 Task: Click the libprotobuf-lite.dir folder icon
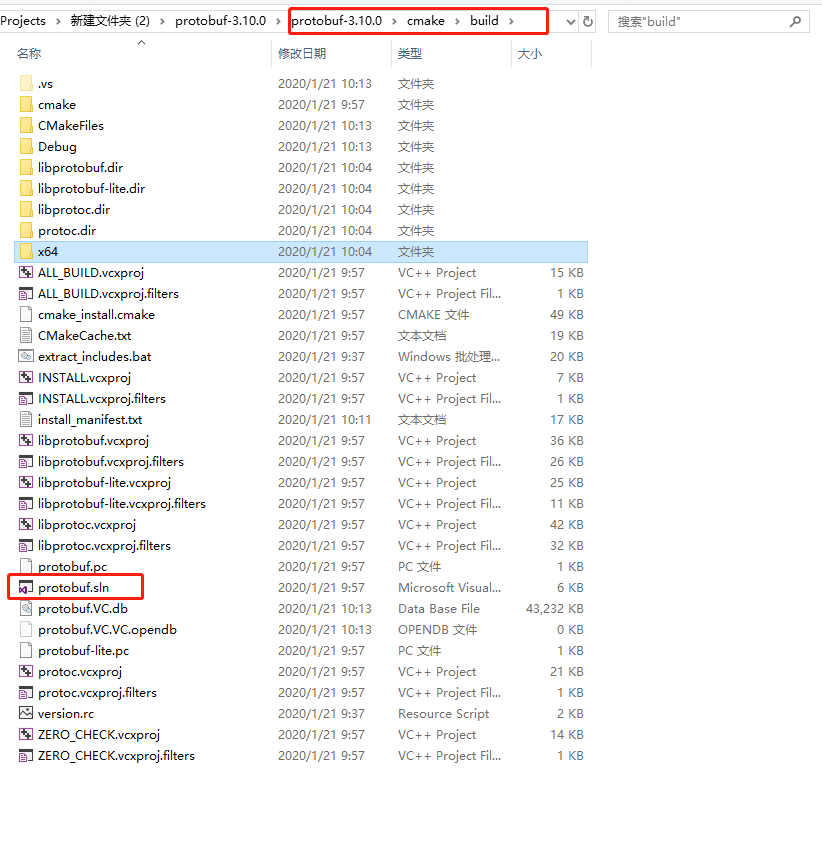[26, 188]
